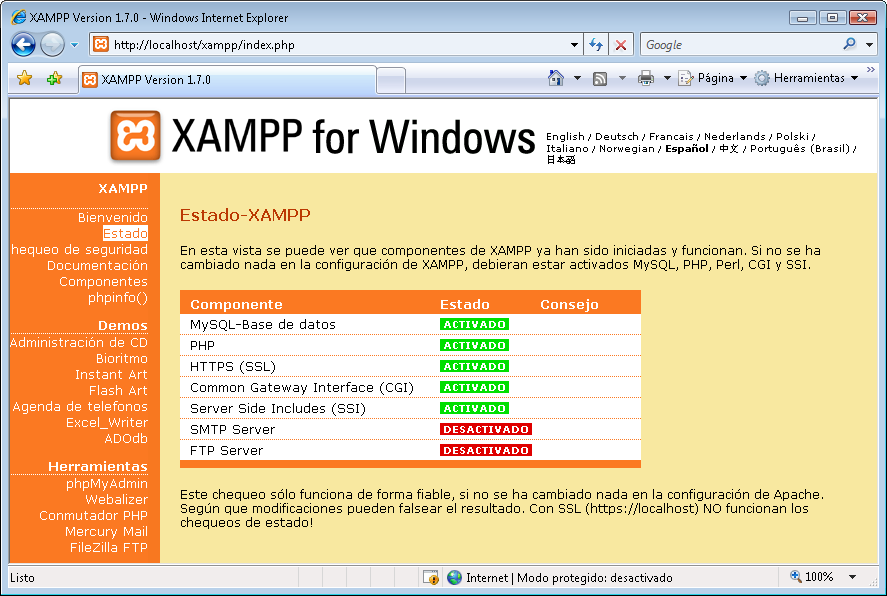Open the Bienvenido sidebar link
The image size is (887, 596).
coord(113,217)
